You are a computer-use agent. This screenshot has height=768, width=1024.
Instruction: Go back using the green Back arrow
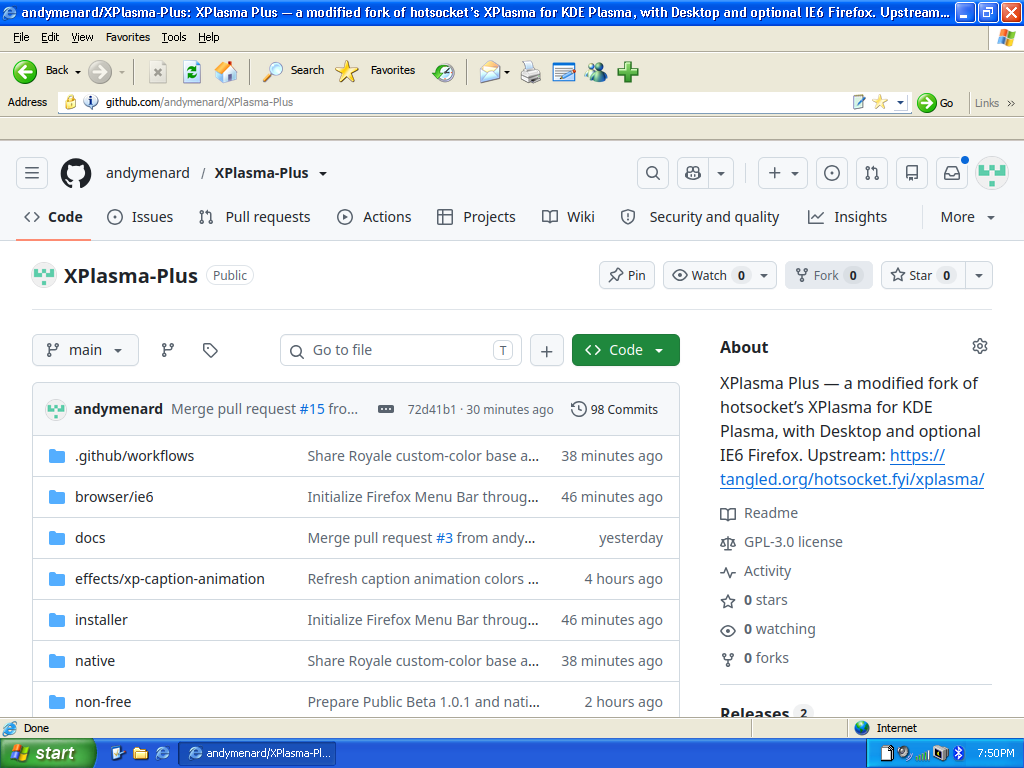[x=25, y=71]
